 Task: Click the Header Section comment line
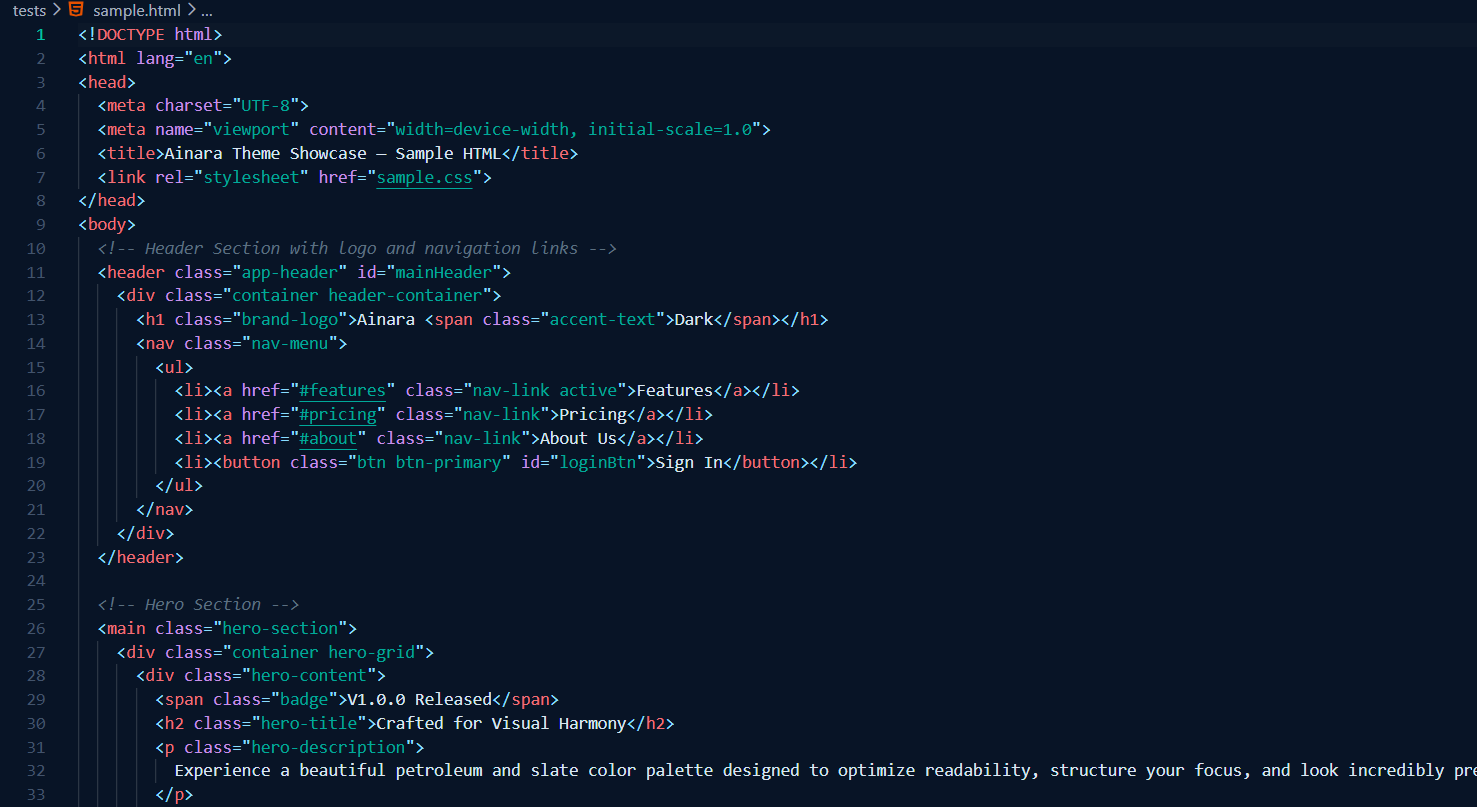point(357,248)
